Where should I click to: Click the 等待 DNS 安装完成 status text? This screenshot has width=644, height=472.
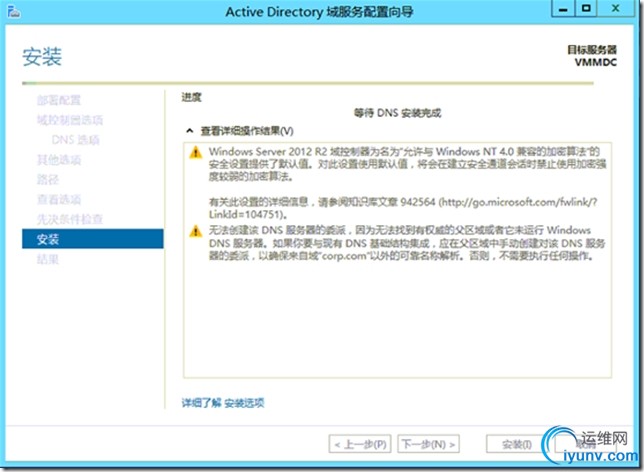tap(398, 113)
